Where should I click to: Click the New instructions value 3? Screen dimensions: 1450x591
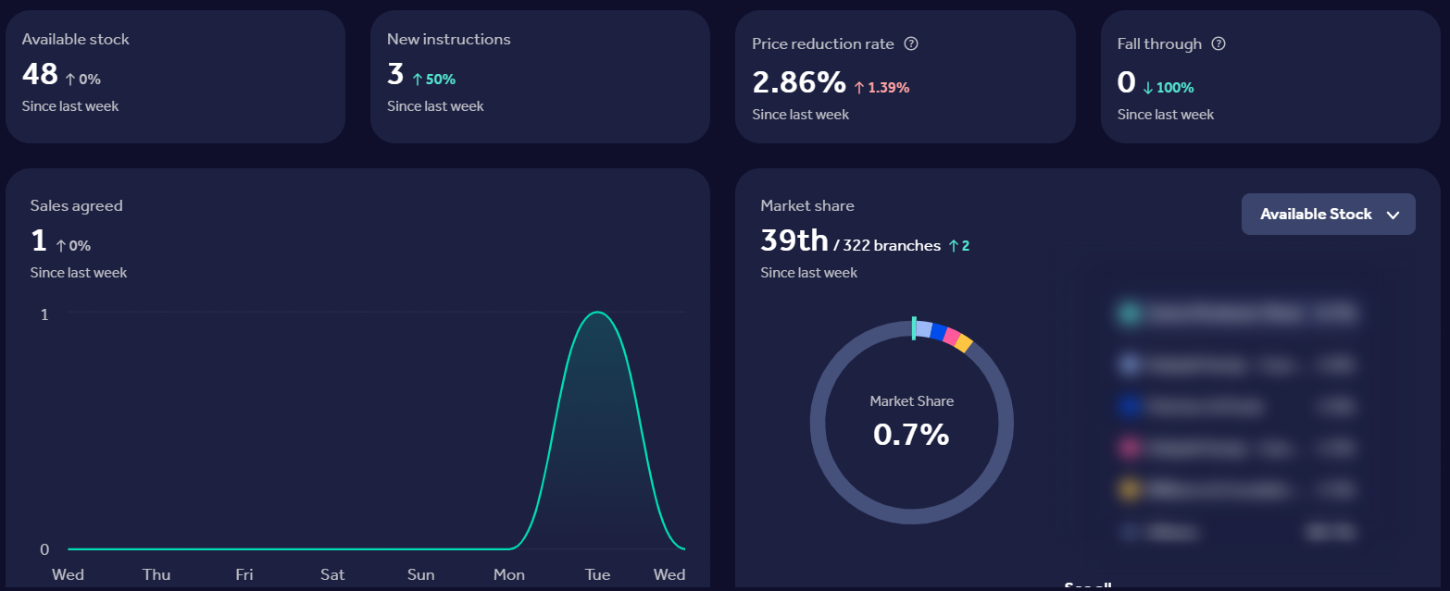tap(395, 74)
